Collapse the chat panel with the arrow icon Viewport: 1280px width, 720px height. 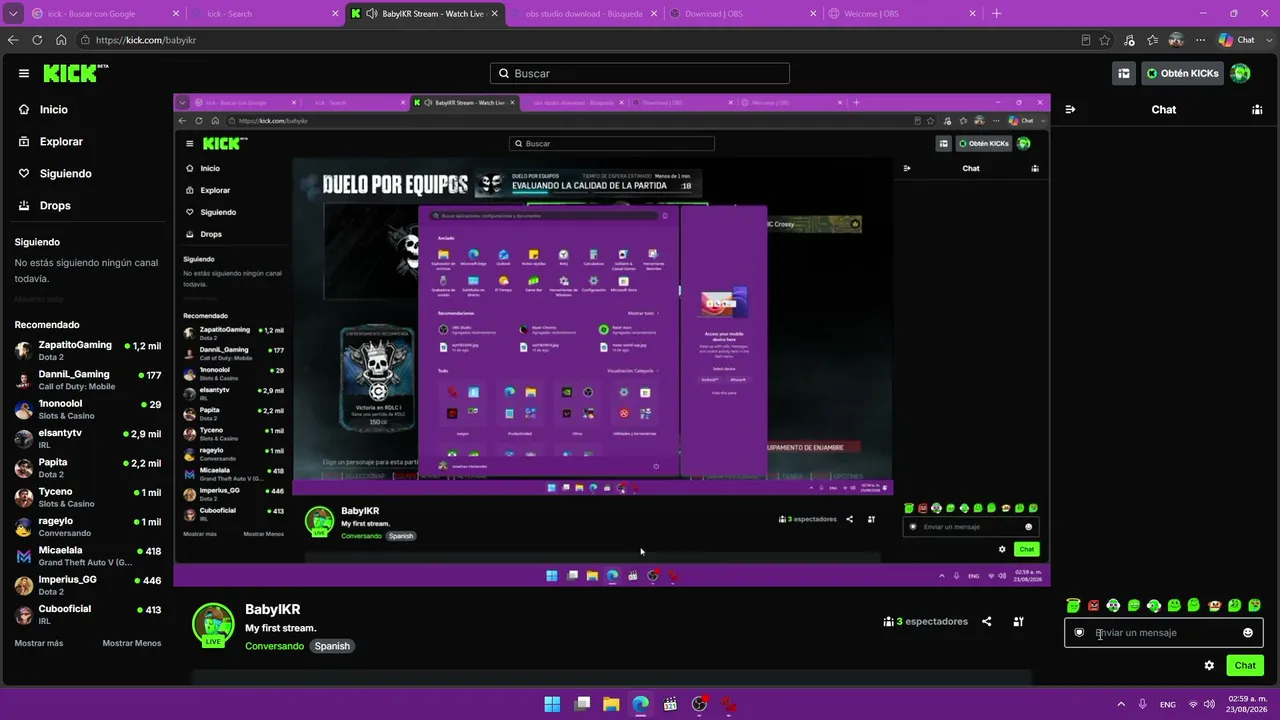pyautogui.click(x=1070, y=109)
